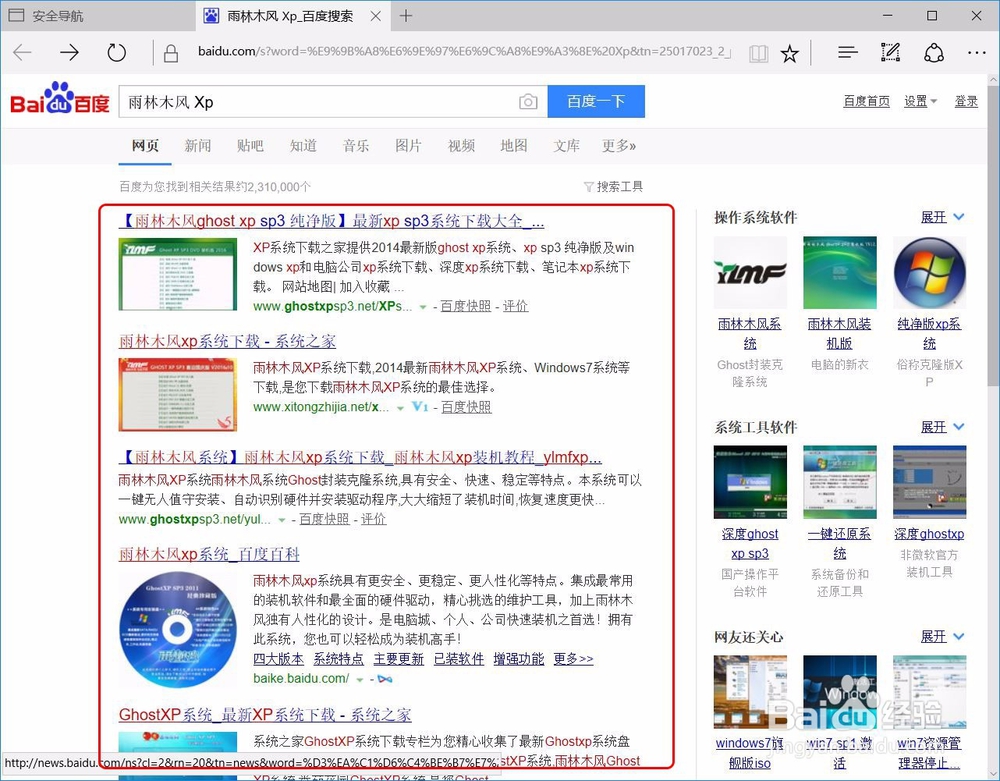Click the blue CD disc thumbnail

click(x=178, y=629)
